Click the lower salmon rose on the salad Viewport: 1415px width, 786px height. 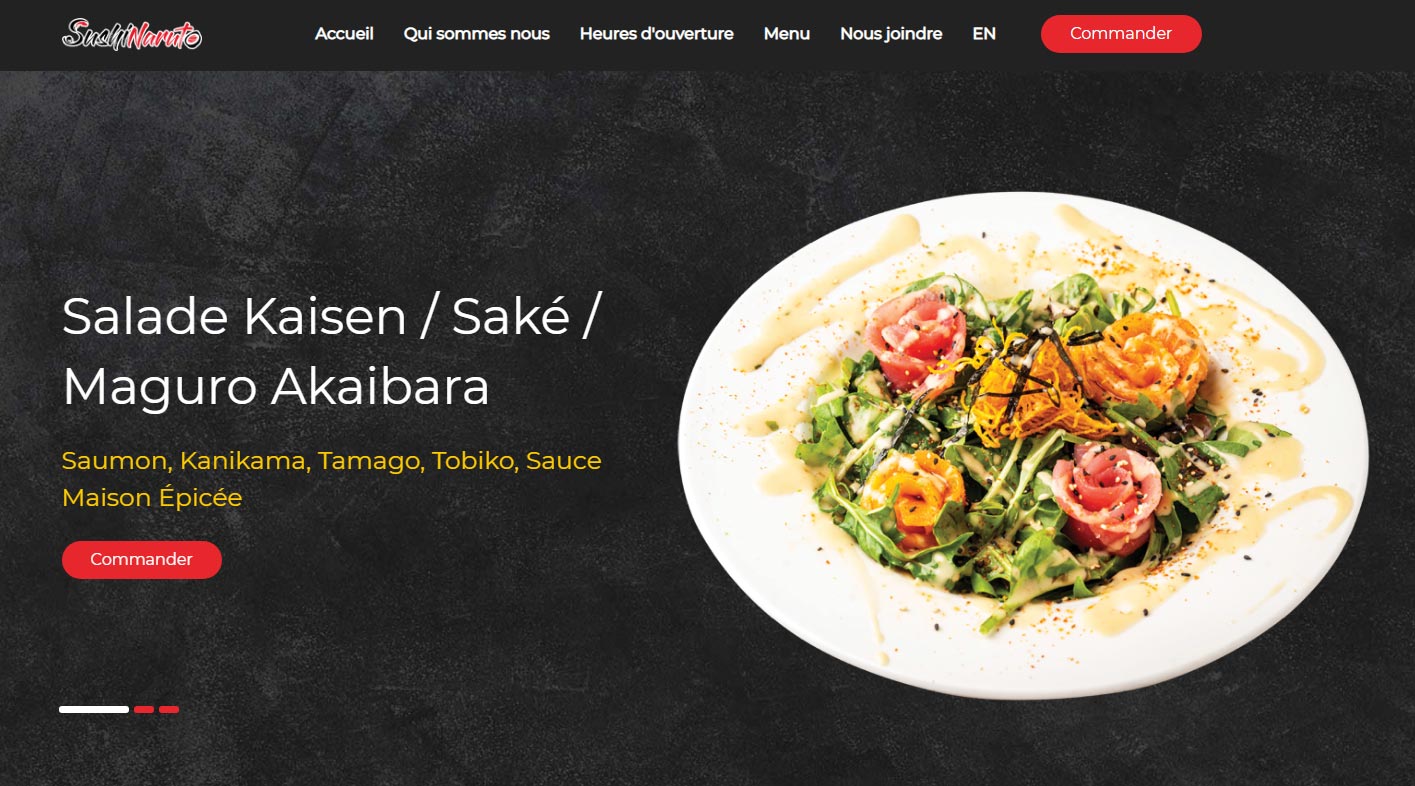click(x=915, y=495)
